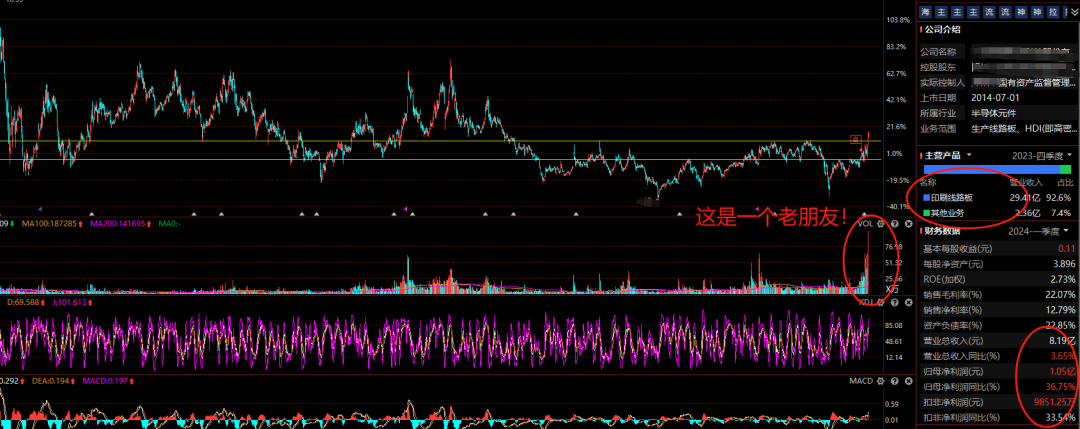The height and width of the screenshot is (429, 1080).
Task: Close the MACD indicator panel
Action: point(906,380)
